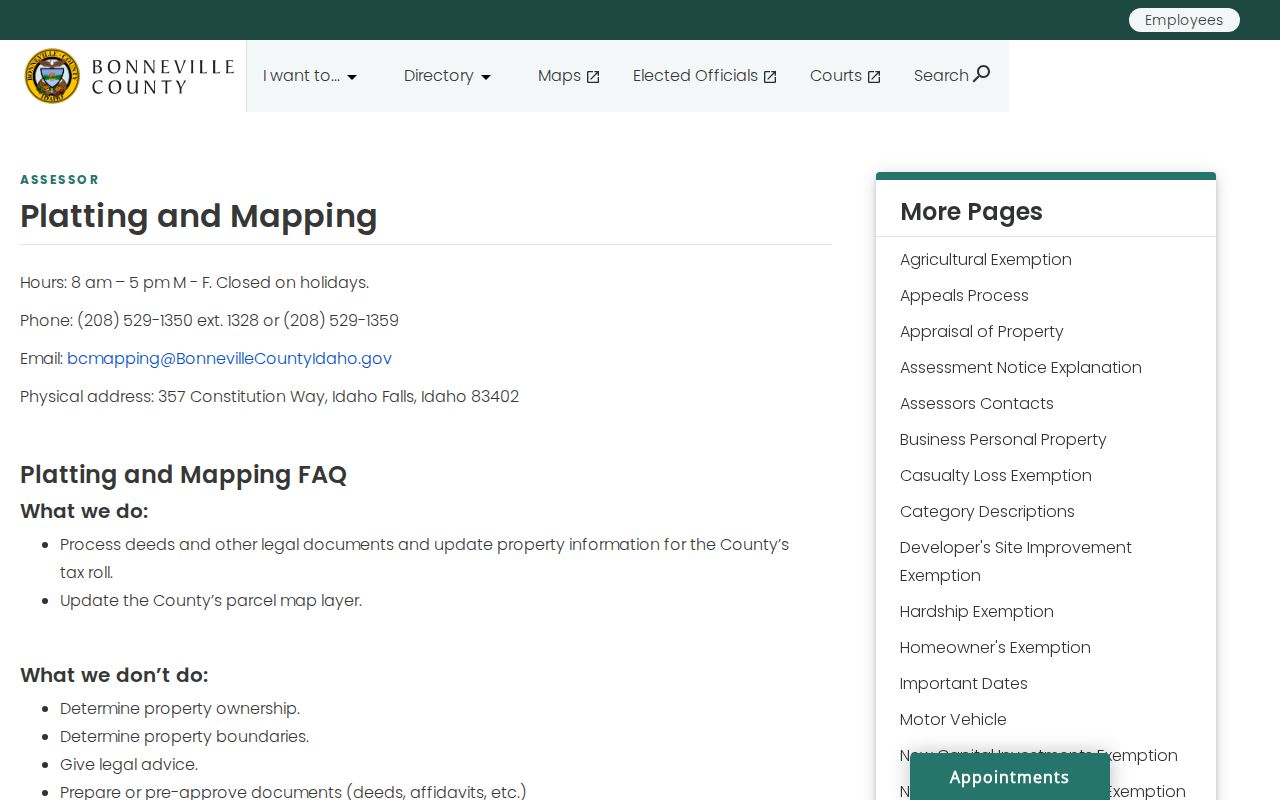Click 'Physical address: 357 Constitution Way' line

click(x=269, y=396)
